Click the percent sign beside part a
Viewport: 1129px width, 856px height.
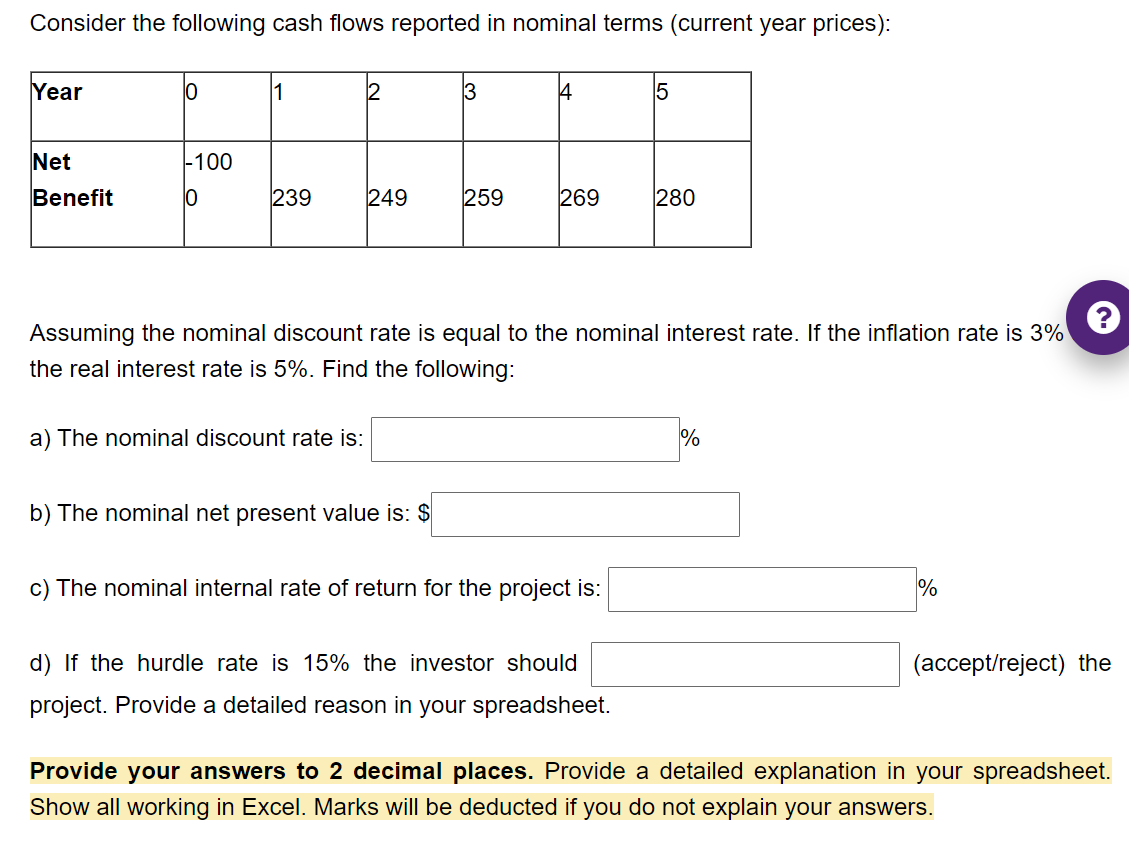click(x=689, y=438)
